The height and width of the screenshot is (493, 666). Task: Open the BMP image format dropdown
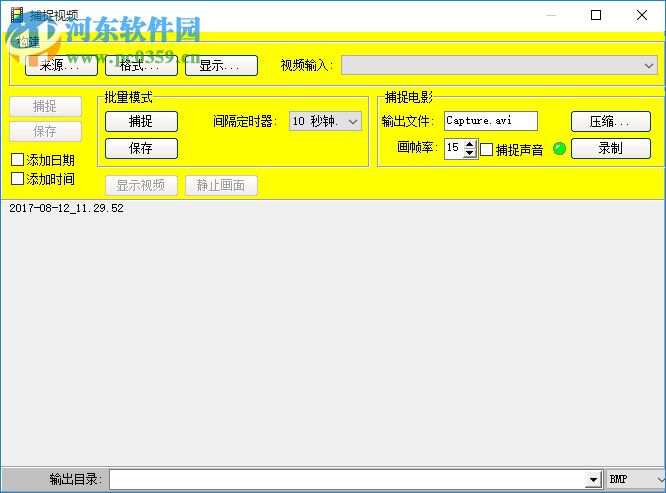pyautogui.click(x=636, y=479)
